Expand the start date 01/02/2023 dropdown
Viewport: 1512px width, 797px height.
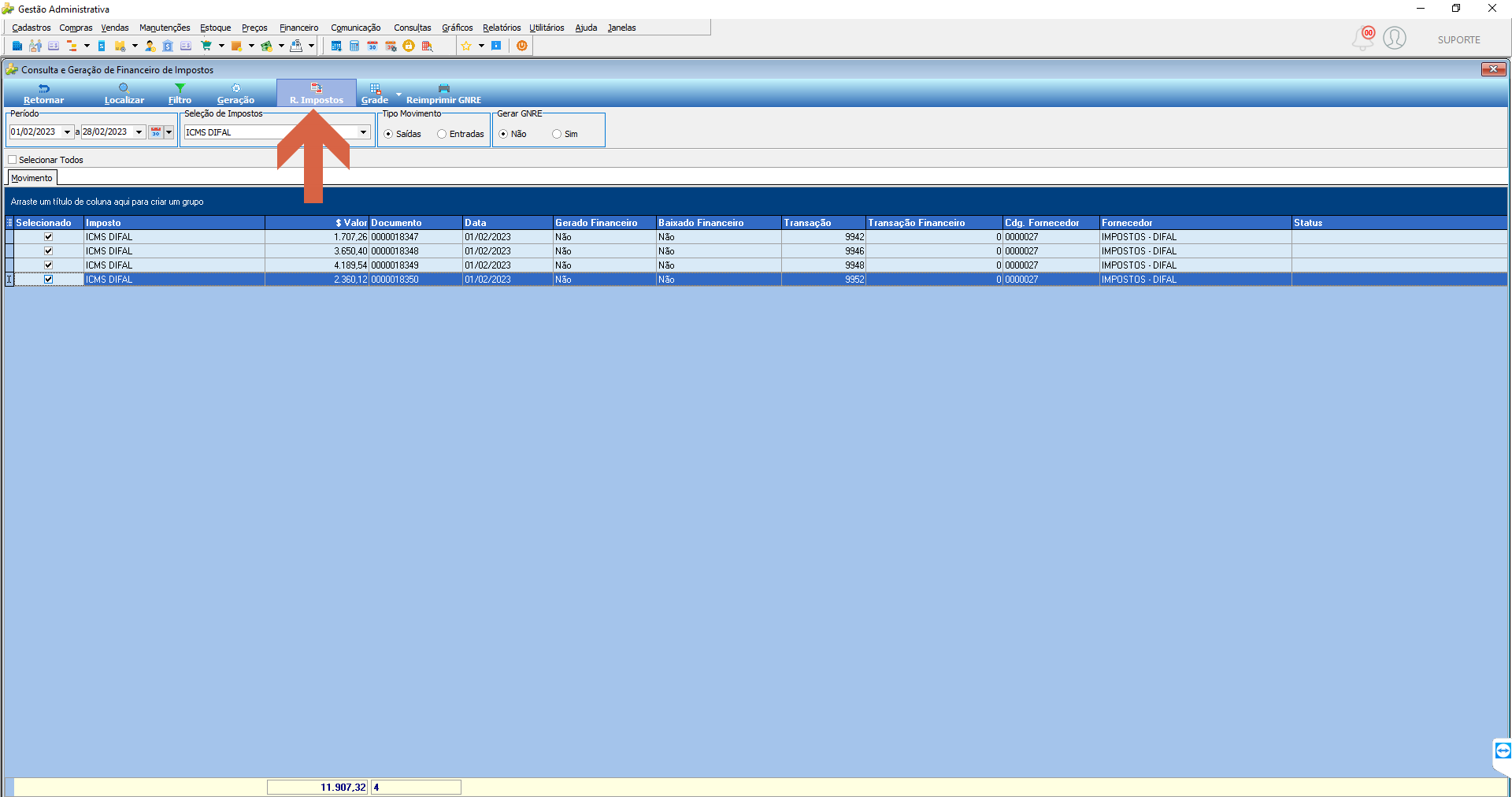[x=67, y=132]
